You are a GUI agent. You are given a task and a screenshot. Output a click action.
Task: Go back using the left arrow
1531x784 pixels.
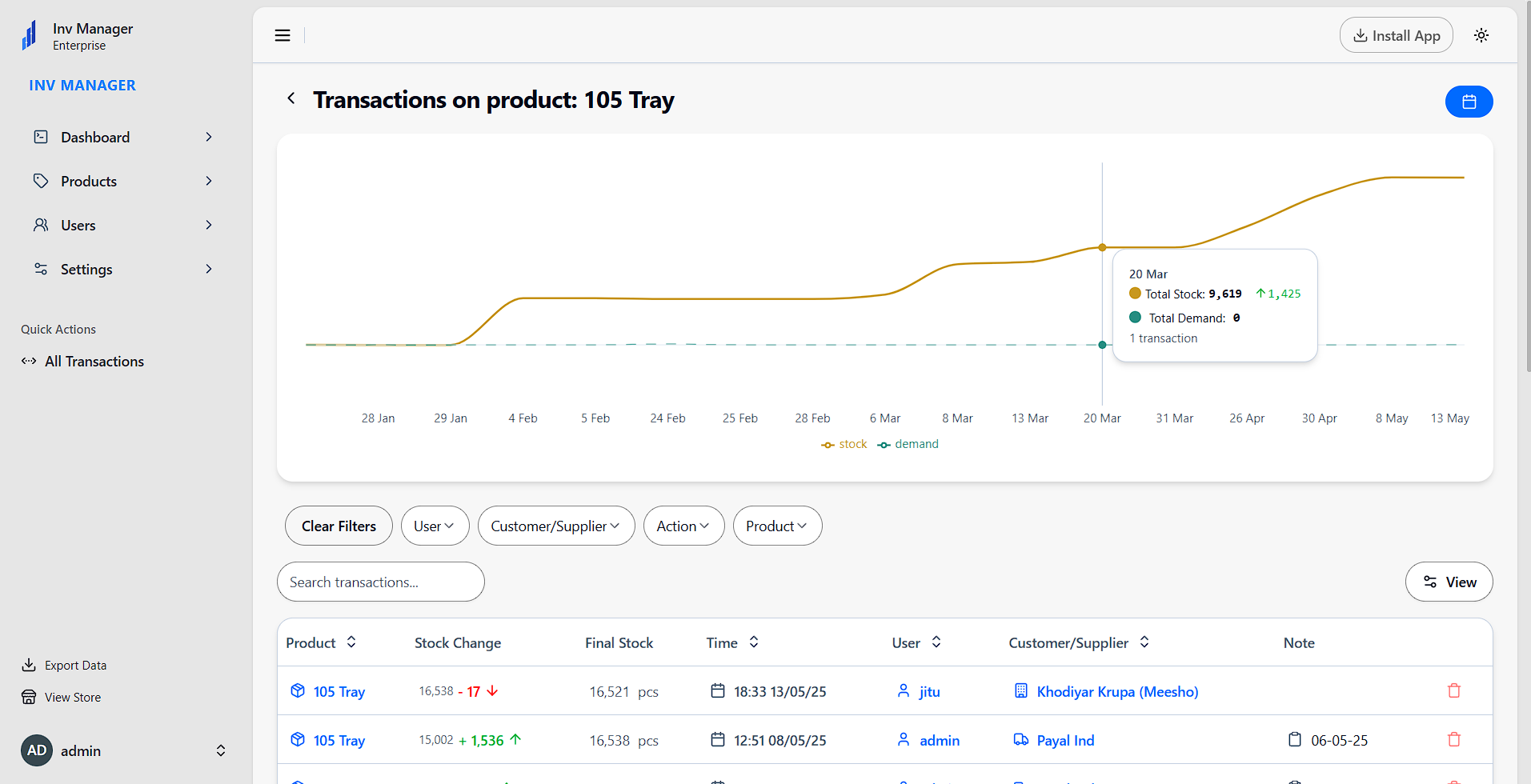pos(291,98)
